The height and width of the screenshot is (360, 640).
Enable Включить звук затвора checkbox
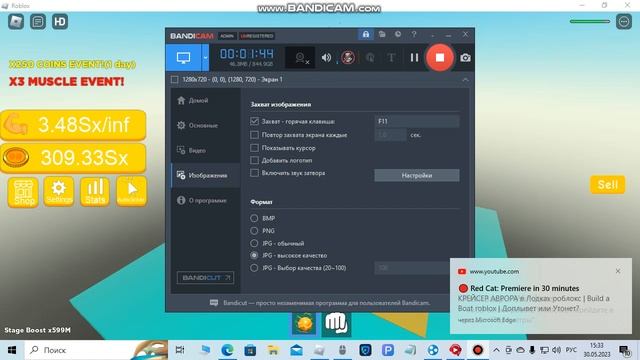254,173
